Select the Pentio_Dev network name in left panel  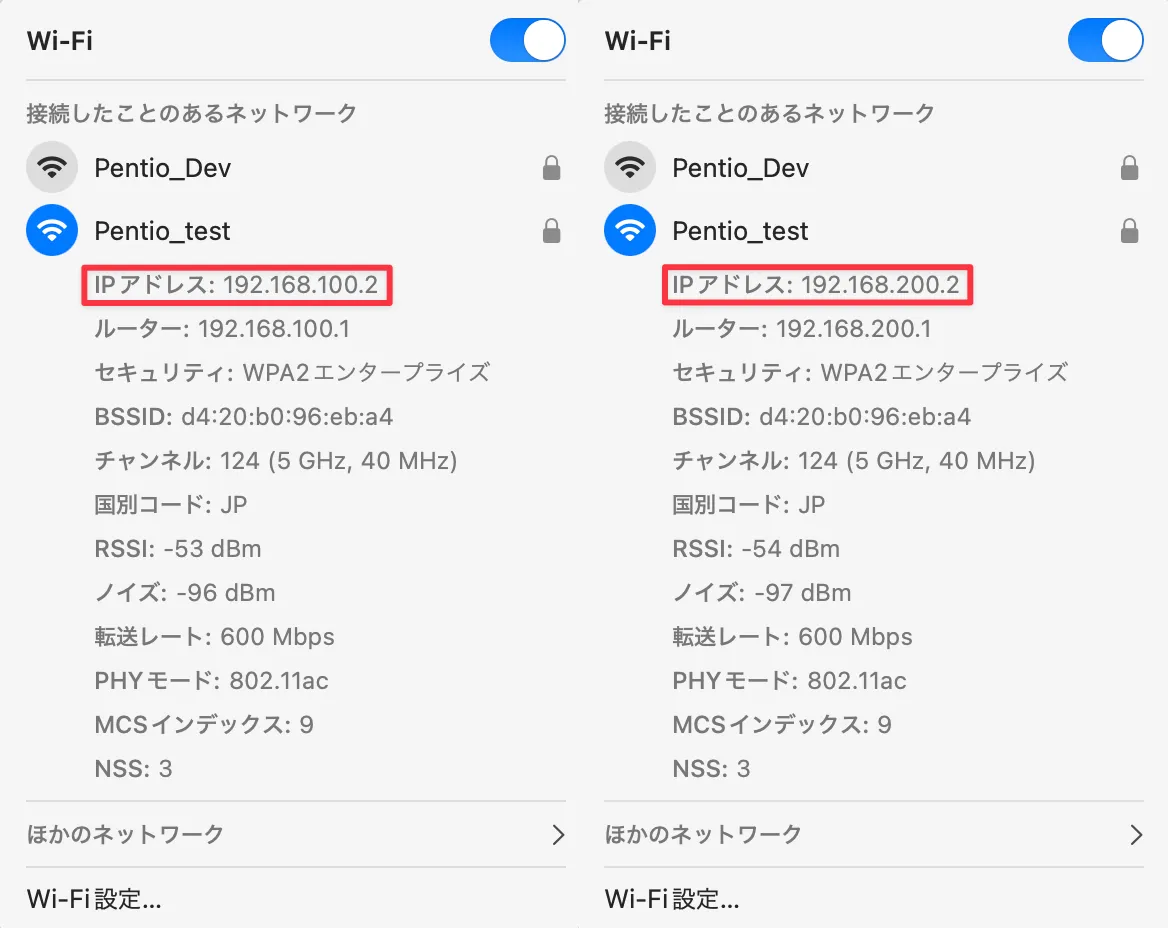162,168
